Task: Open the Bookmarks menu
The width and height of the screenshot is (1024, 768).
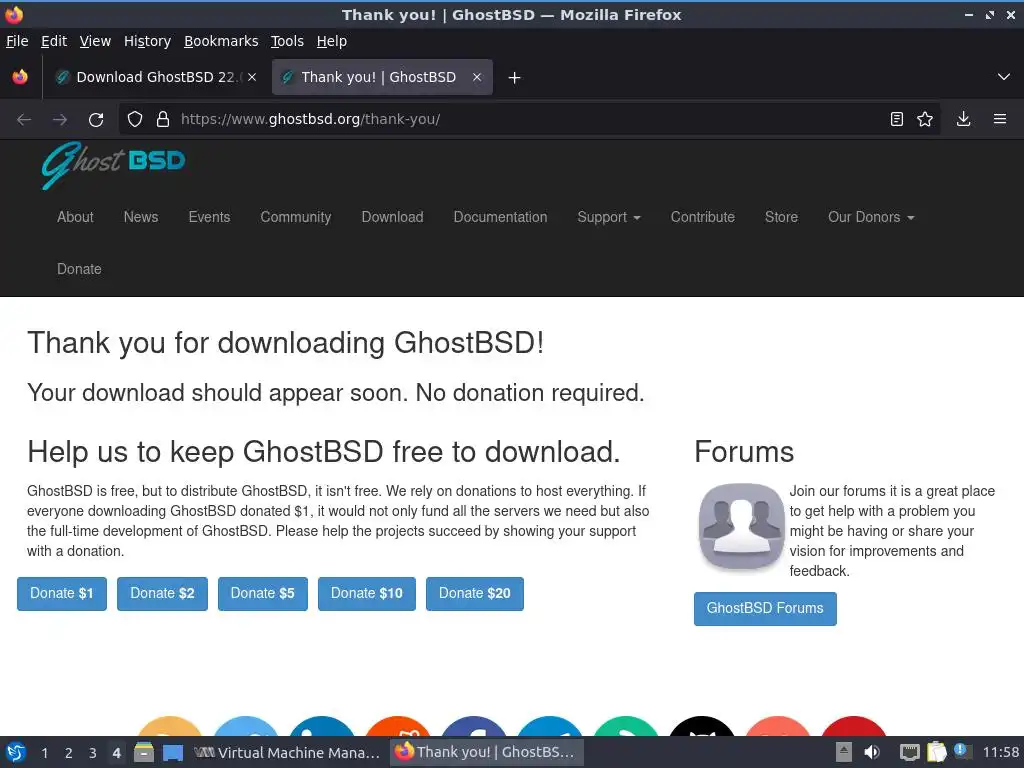Action: [x=221, y=41]
